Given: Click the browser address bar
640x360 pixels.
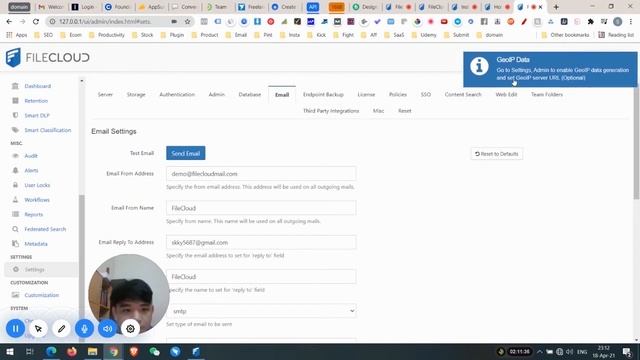Looking at the screenshot, I should click(x=110, y=21).
